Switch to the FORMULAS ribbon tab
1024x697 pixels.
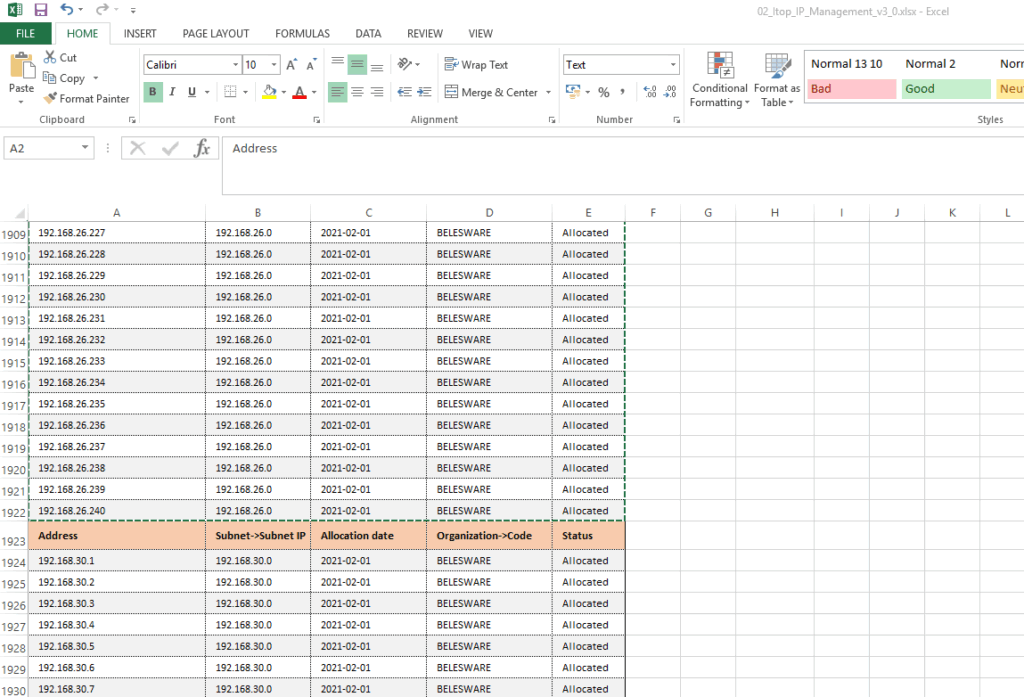click(x=302, y=33)
